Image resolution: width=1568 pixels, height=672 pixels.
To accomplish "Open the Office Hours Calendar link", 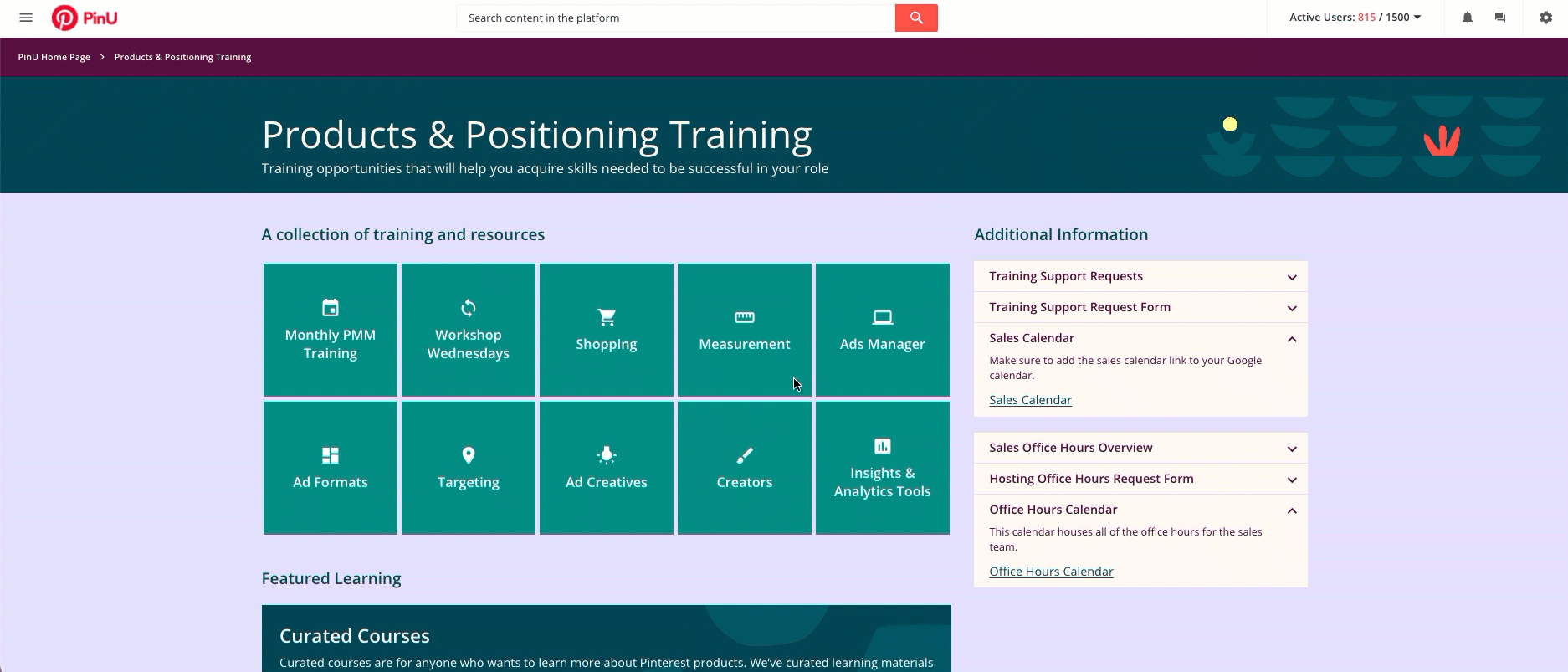I will click(x=1051, y=572).
